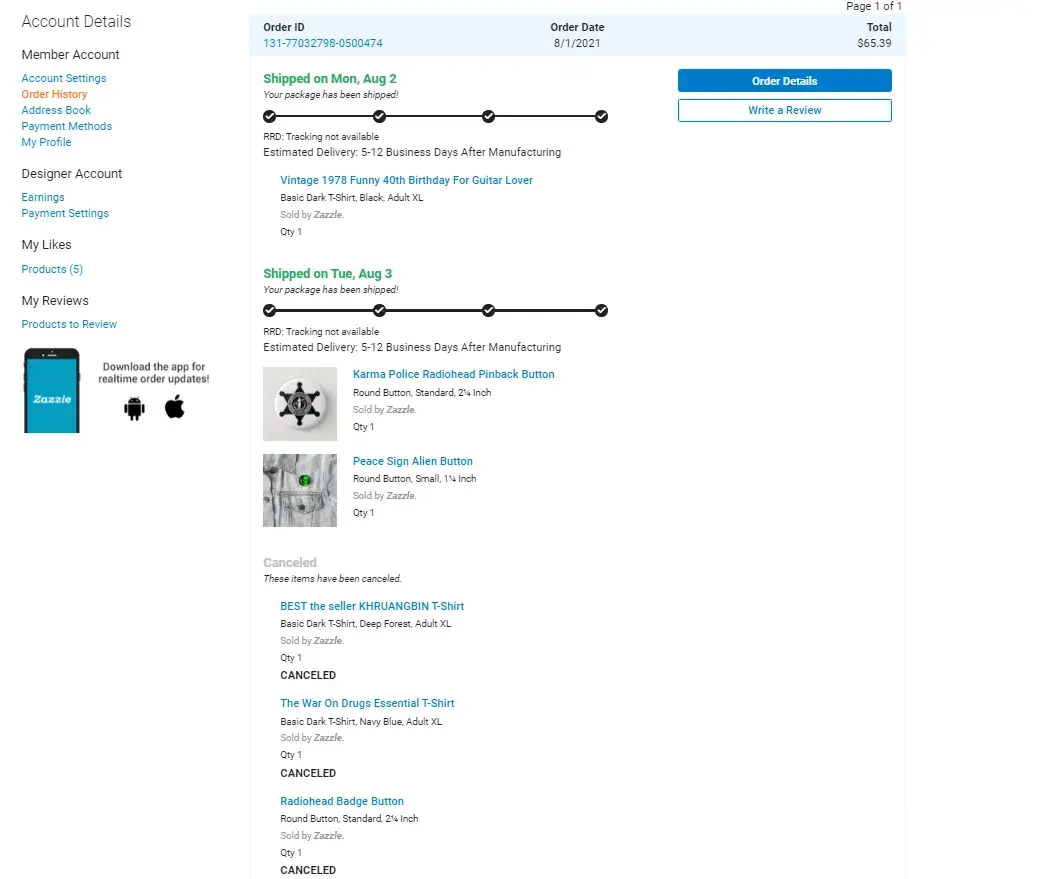Screen dimensions: 1043x879
Task: Go to Account Settings
Action: [x=64, y=78]
